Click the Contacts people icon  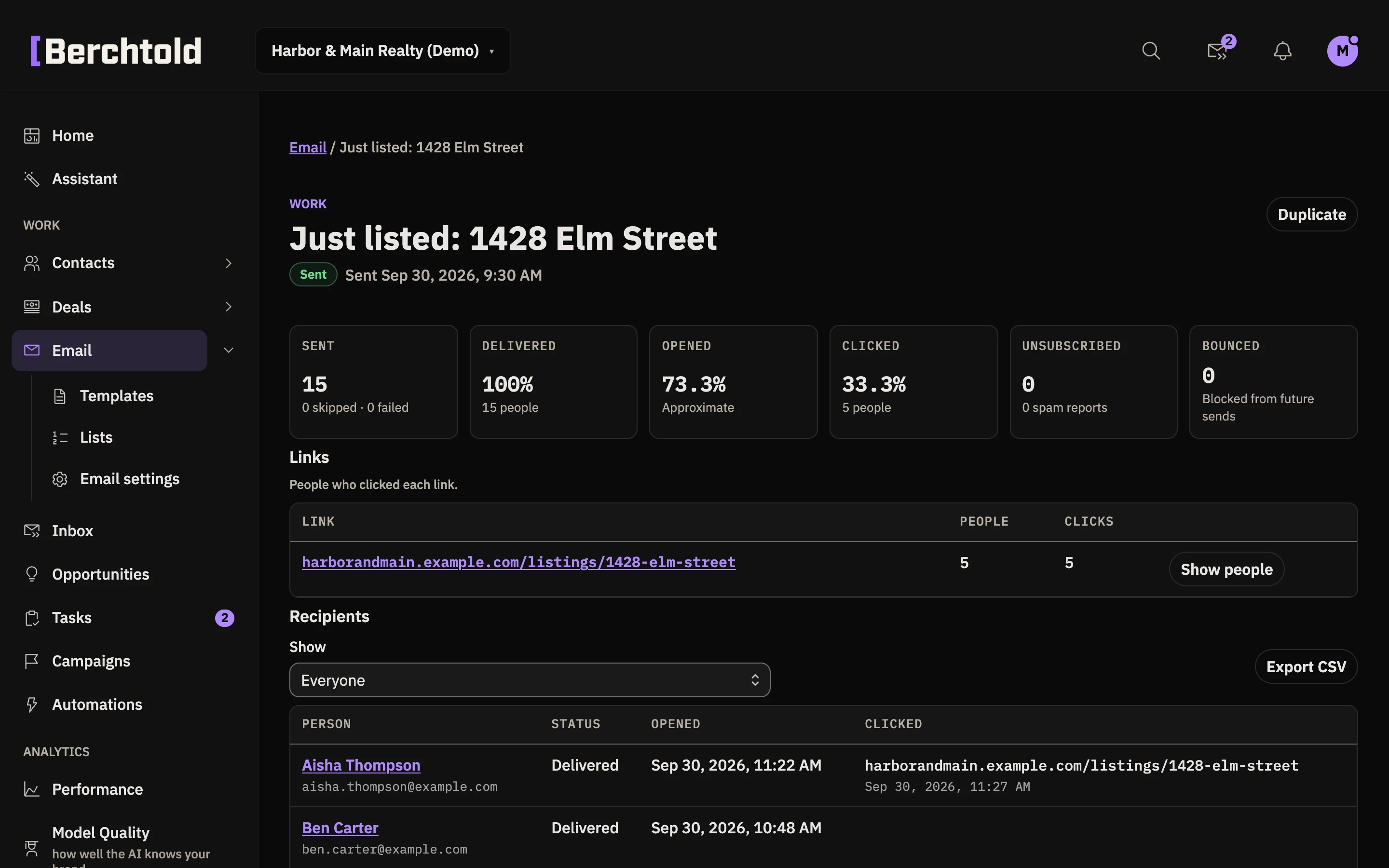(31, 263)
